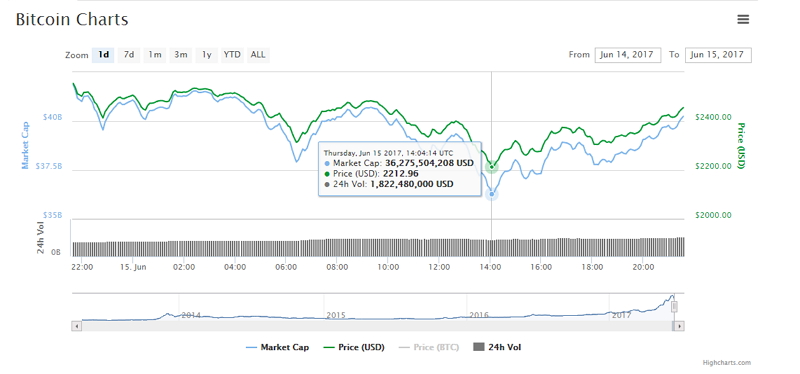
Task: Toggle the Price (USD) series in legend
Action: (354, 347)
